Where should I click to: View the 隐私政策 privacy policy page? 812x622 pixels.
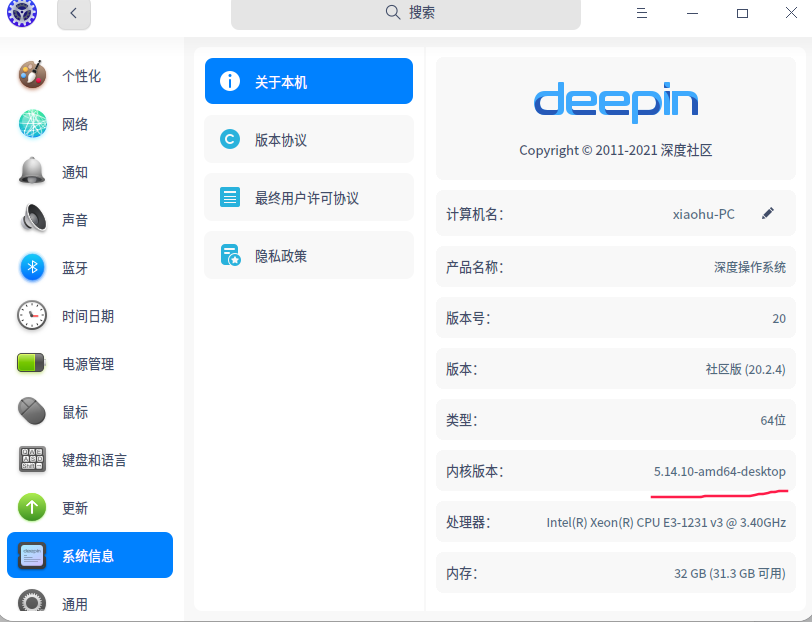[x=308, y=256]
